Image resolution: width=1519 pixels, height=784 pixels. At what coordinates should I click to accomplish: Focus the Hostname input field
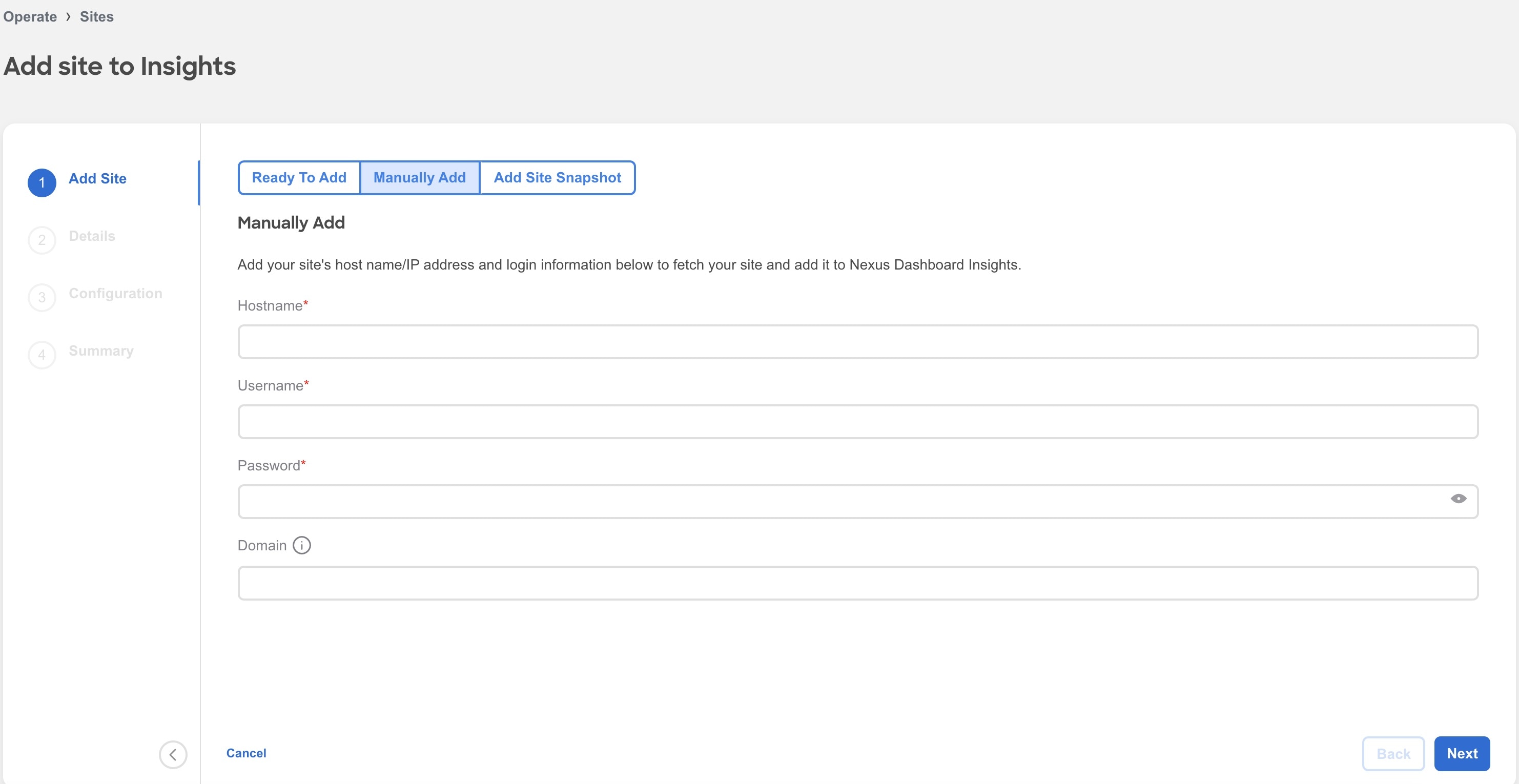[x=858, y=342]
